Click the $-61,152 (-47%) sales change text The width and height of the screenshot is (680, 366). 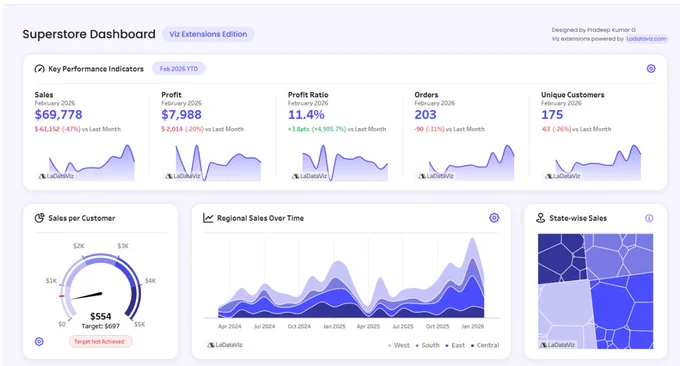(x=58, y=129)
